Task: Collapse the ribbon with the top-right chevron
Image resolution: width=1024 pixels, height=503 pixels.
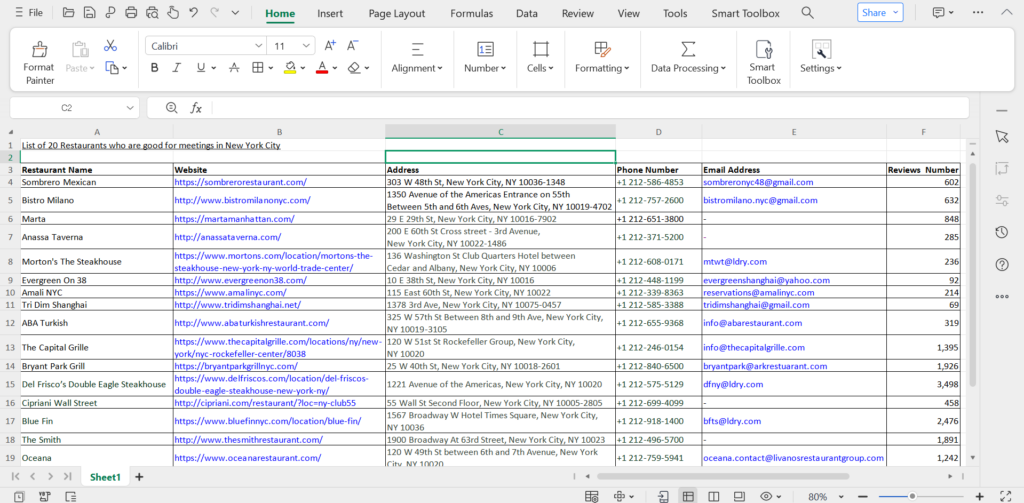Action: (x=1006, y=12)
